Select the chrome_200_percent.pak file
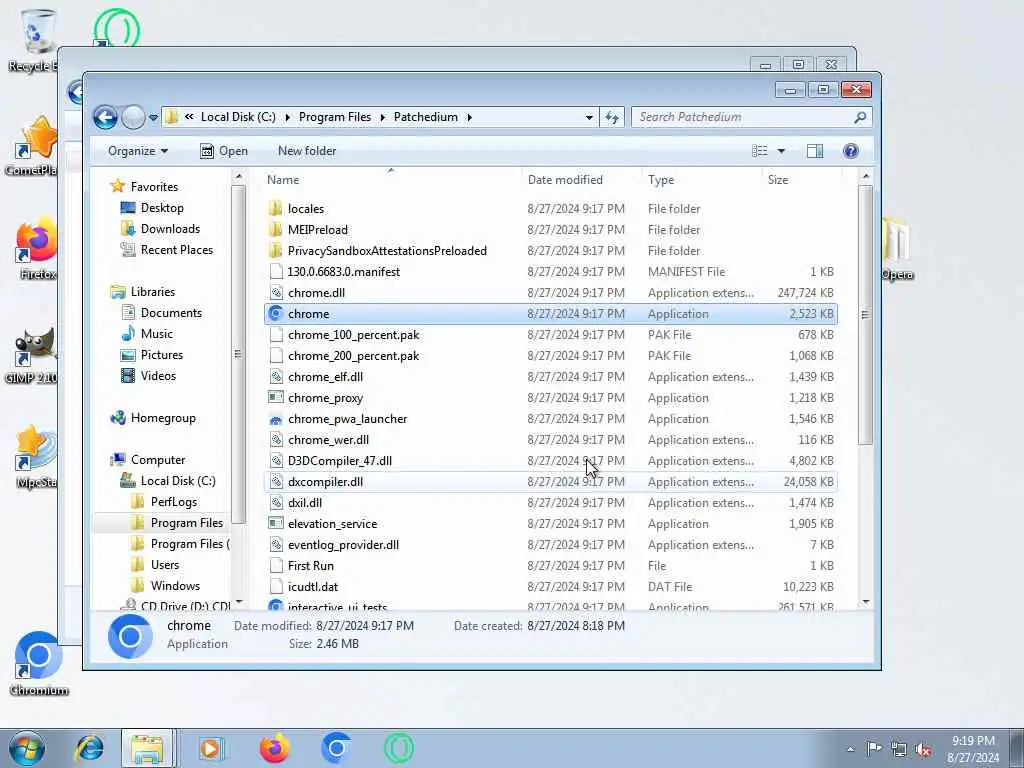The width and height of the screenshot is (1024, 768). click(551, 356)
